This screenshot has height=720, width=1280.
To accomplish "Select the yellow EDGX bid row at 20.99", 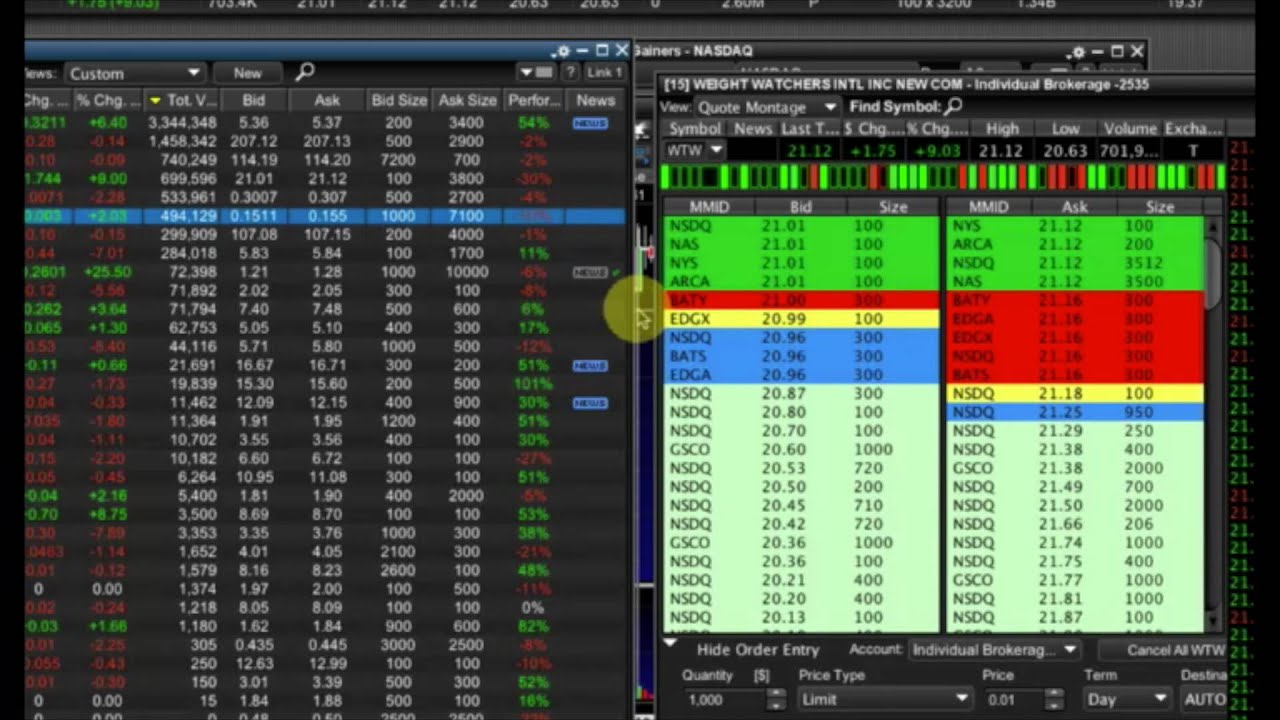I will [x=801, y=319].
